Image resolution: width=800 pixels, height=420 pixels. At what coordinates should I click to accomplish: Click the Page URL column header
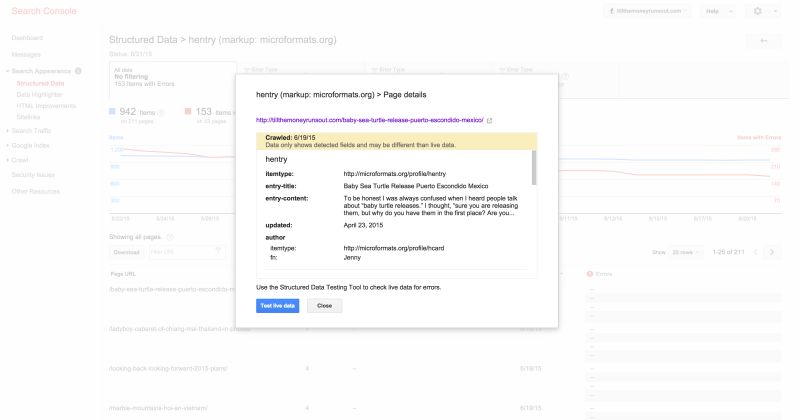(123, 274)
